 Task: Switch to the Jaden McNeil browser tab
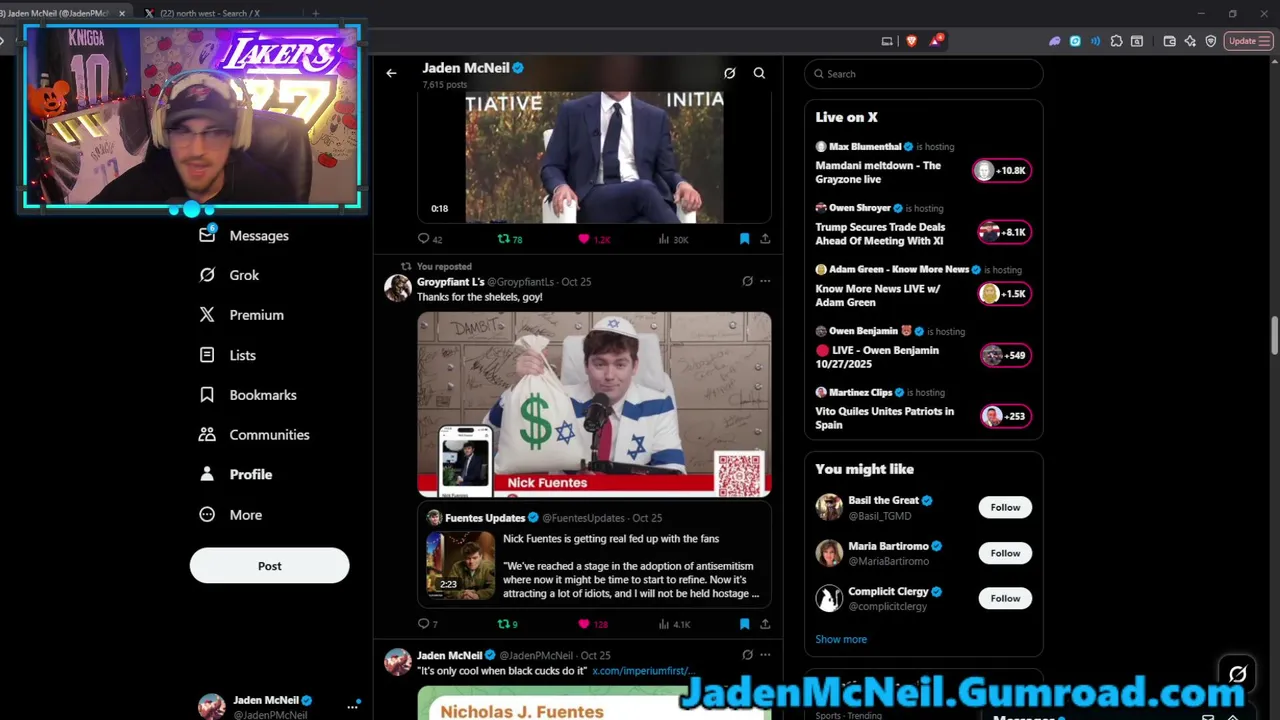coord(57,13)
